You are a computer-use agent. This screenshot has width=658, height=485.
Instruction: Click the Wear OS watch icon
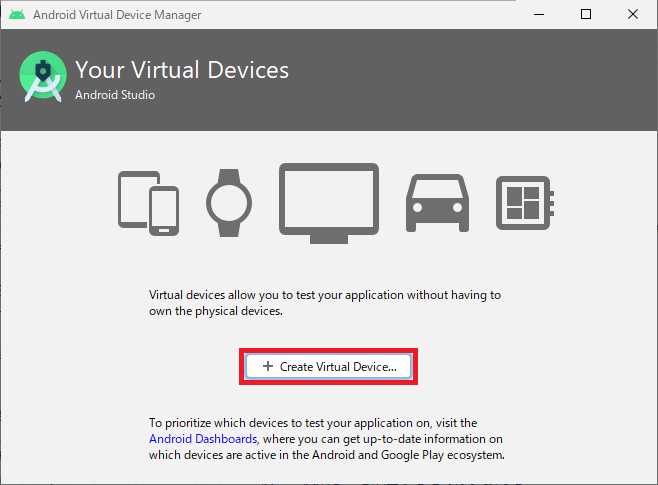pyautogui.click(x=229, y=203)
